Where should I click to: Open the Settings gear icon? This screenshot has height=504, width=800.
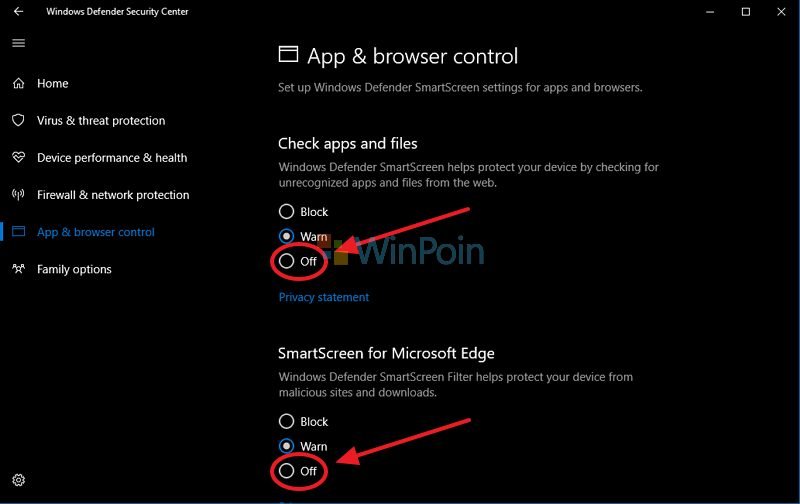coord(18,481)
